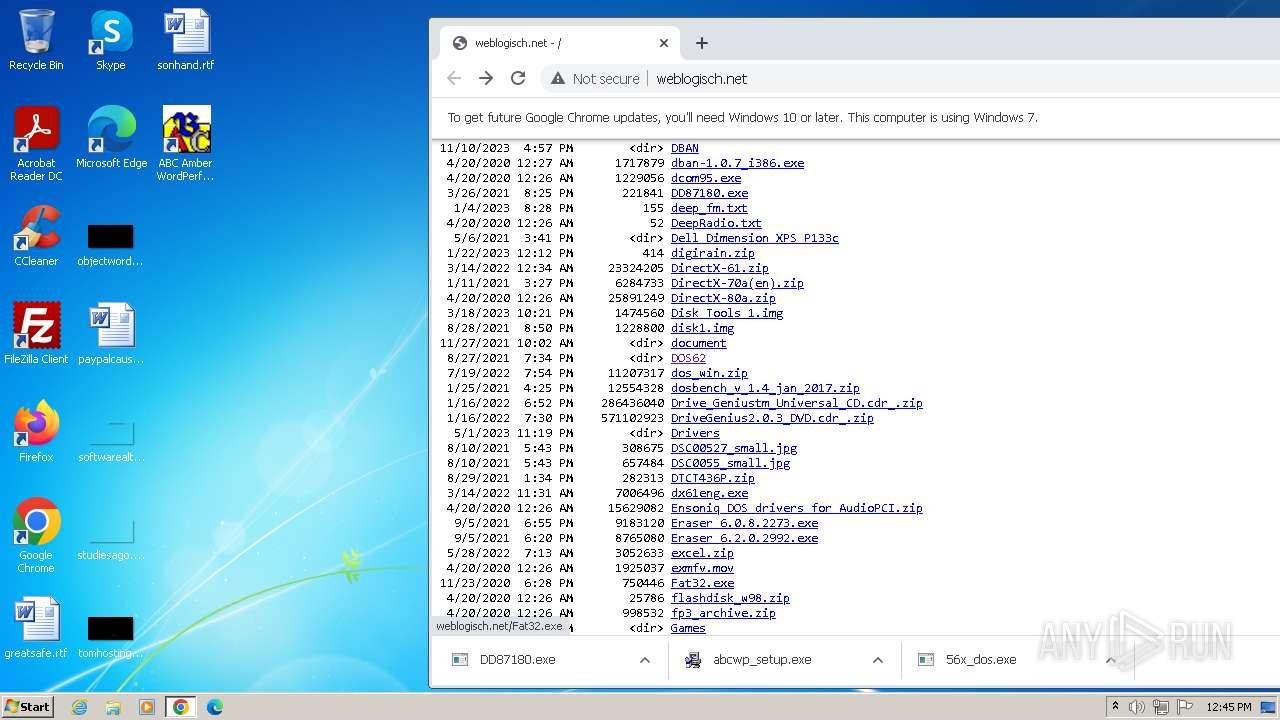The image size is (1280, 720).
Task: Click the Chrome taskbar button
Action: coord(181,707)
